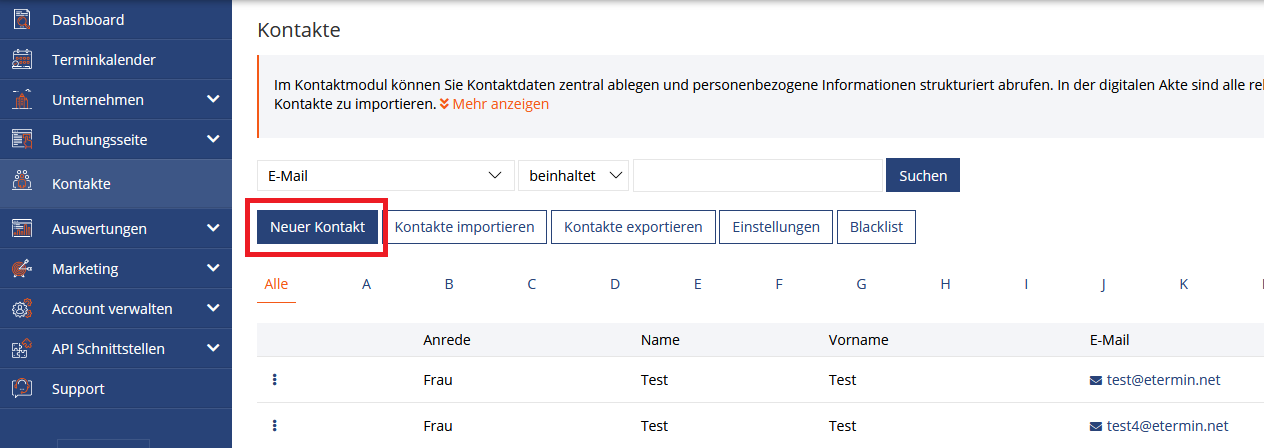Image resolution: width=1264 pixels, height=448 pixels.
Task: Click the Support chat icon
Action: (x=22, y=389)
